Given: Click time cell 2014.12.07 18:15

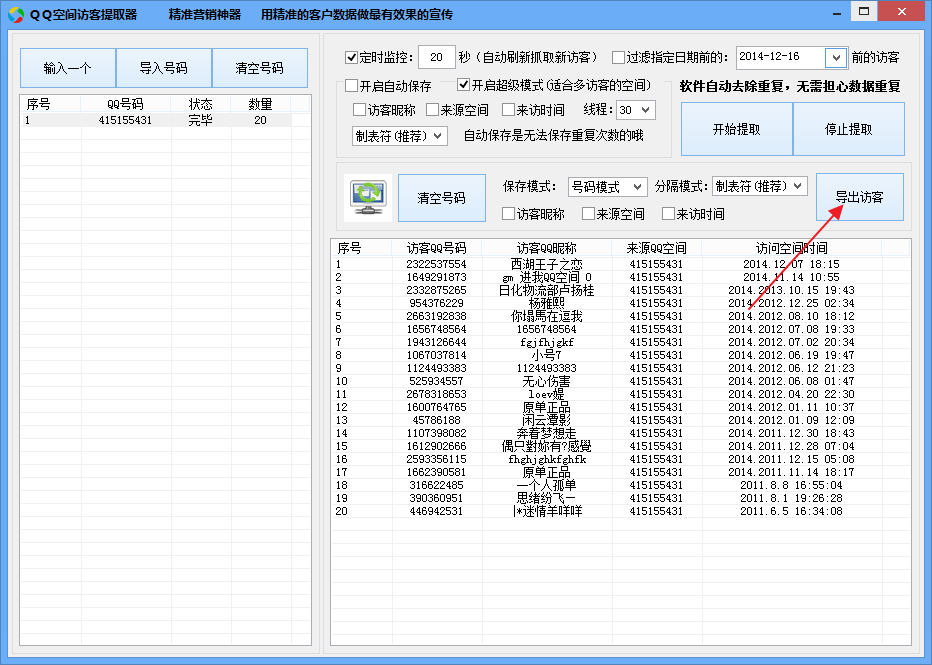Looking at the screenshot, I should click(x=791, y=264).
